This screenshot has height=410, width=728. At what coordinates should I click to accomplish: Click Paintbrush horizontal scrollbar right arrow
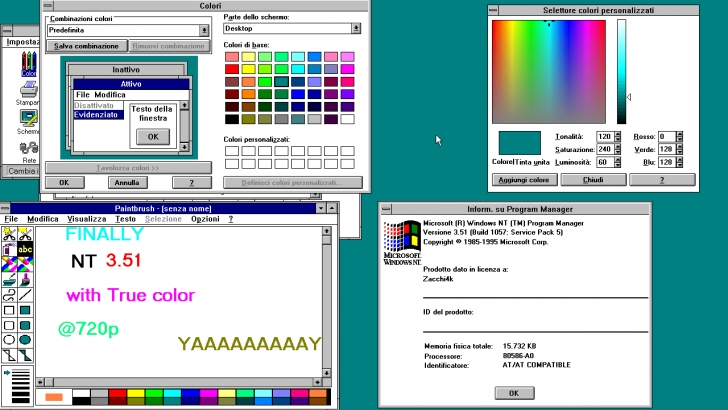tap(318, 382)
